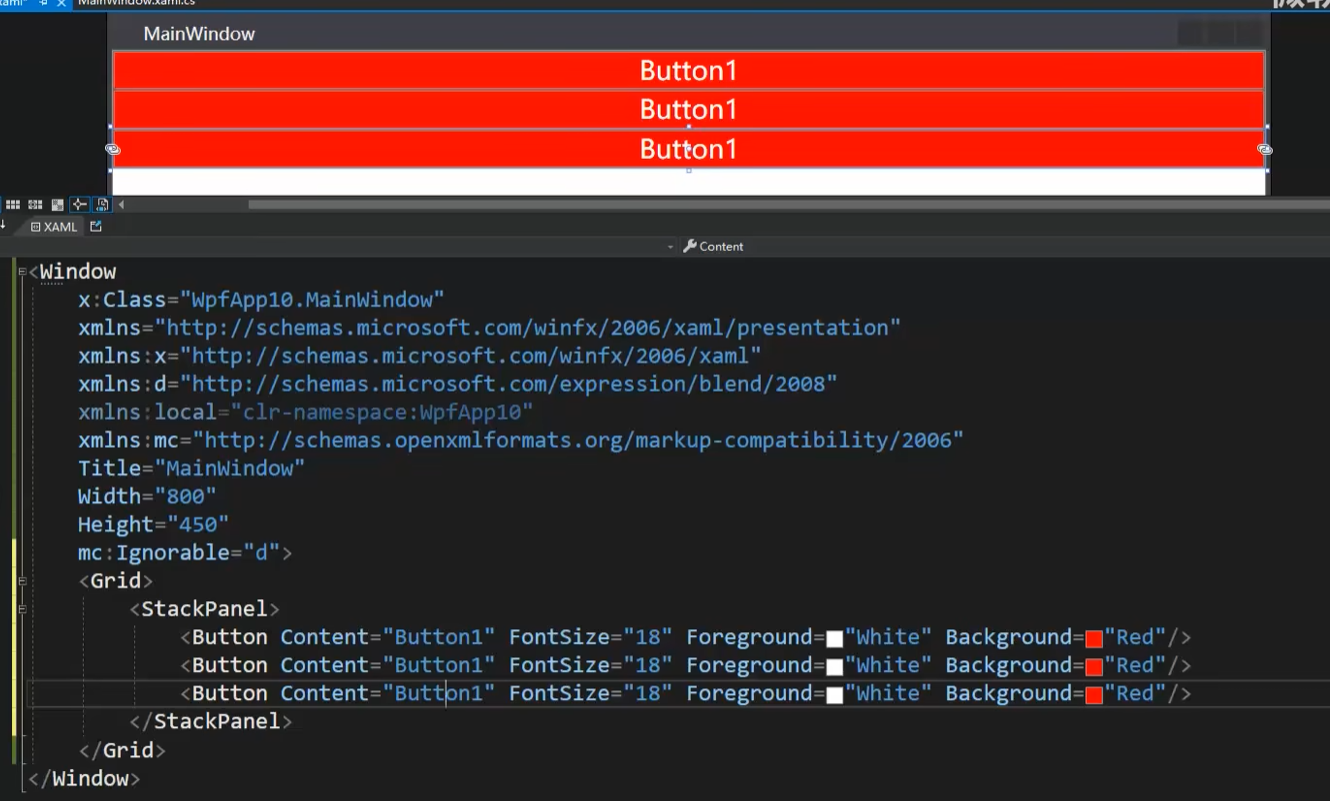Click the white Foreground swatch on second Button
The width and height of the screenshot is (1330, 801).
835,665
